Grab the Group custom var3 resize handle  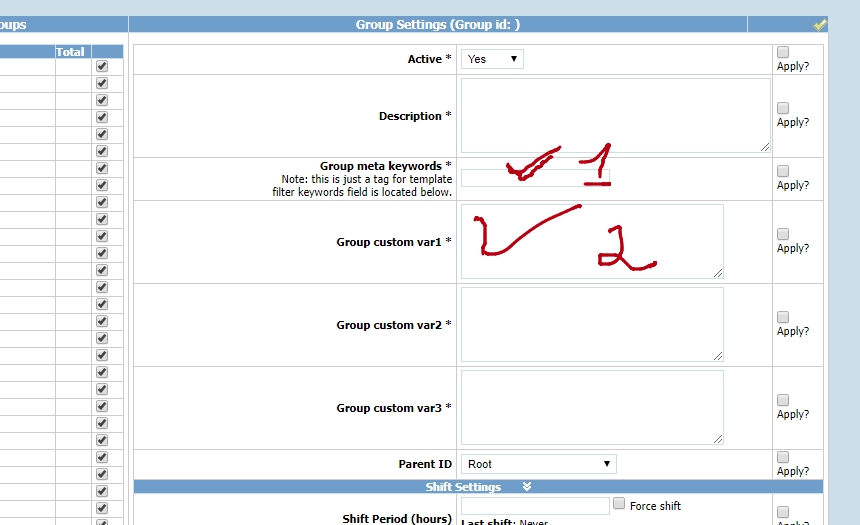pos(718,439)
